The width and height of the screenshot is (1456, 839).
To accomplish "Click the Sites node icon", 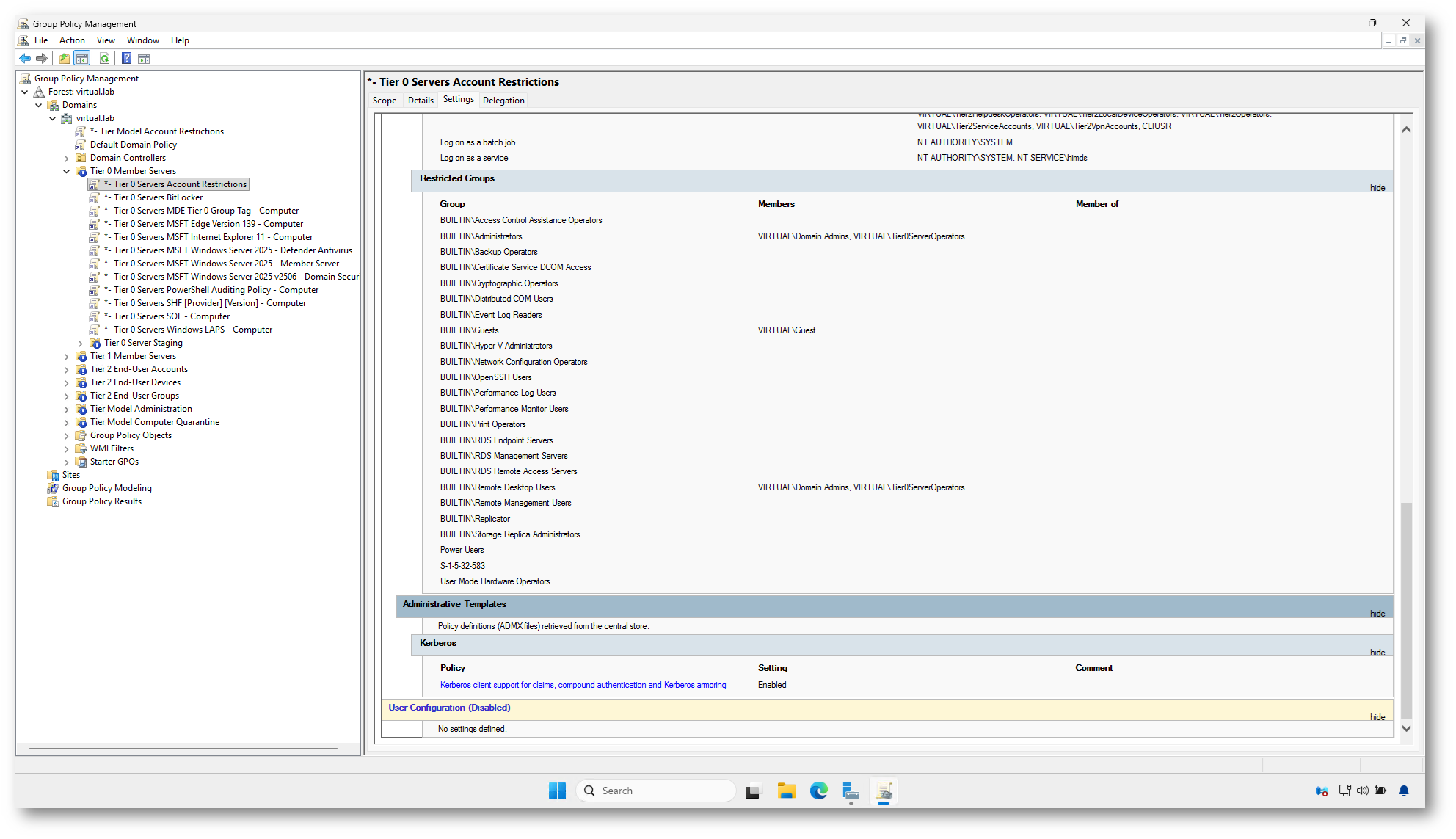I will point(53,476).
